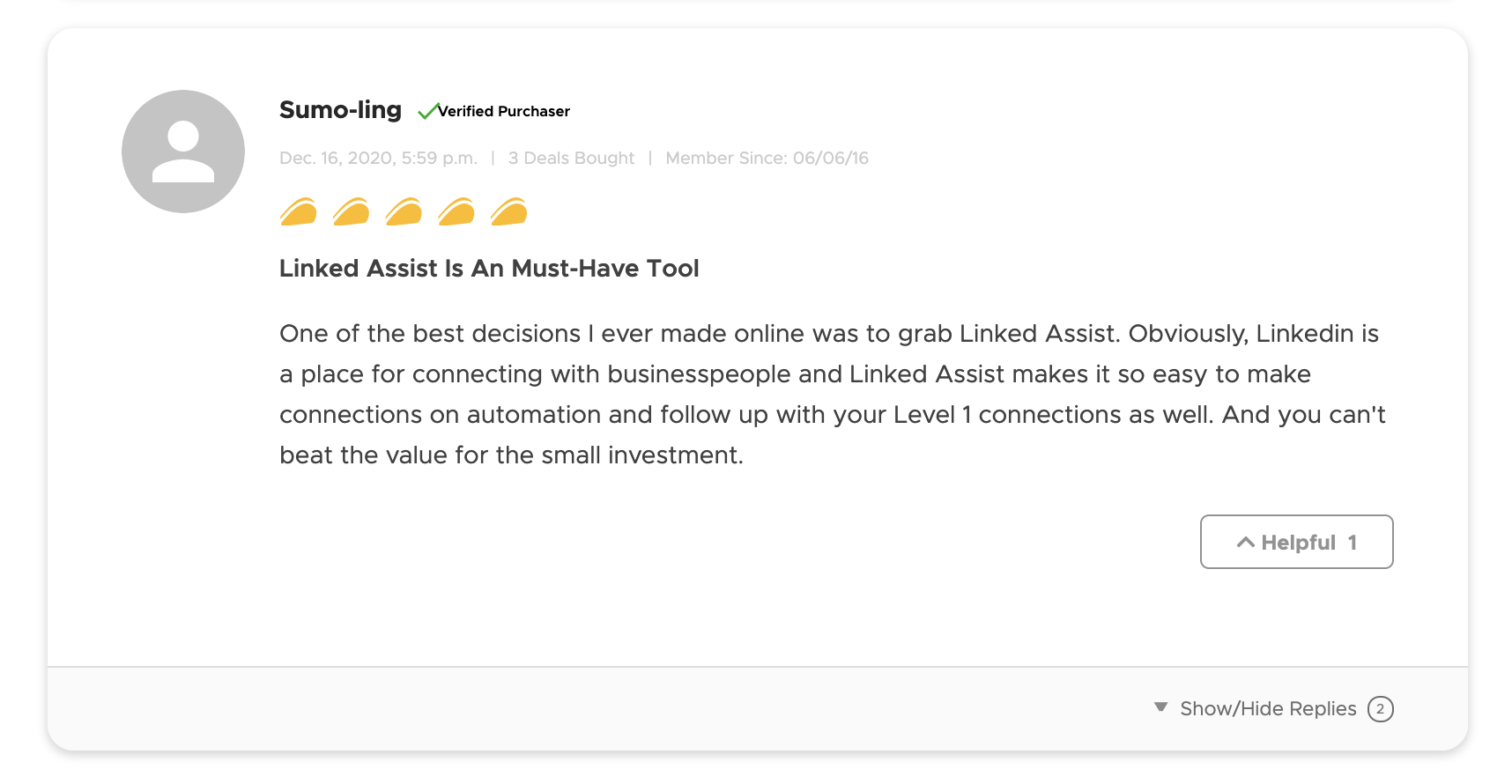Image resolution: width=1512 pixels, height=784 pixels.
Task: Click the 3 Deals Bought text
Action: 571,159
